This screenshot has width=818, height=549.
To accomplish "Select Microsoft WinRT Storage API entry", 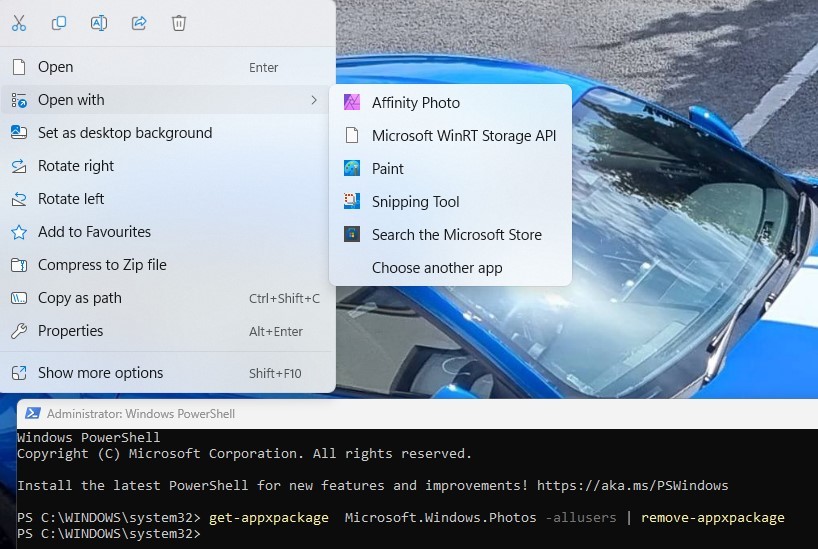I will pos(450,135).
